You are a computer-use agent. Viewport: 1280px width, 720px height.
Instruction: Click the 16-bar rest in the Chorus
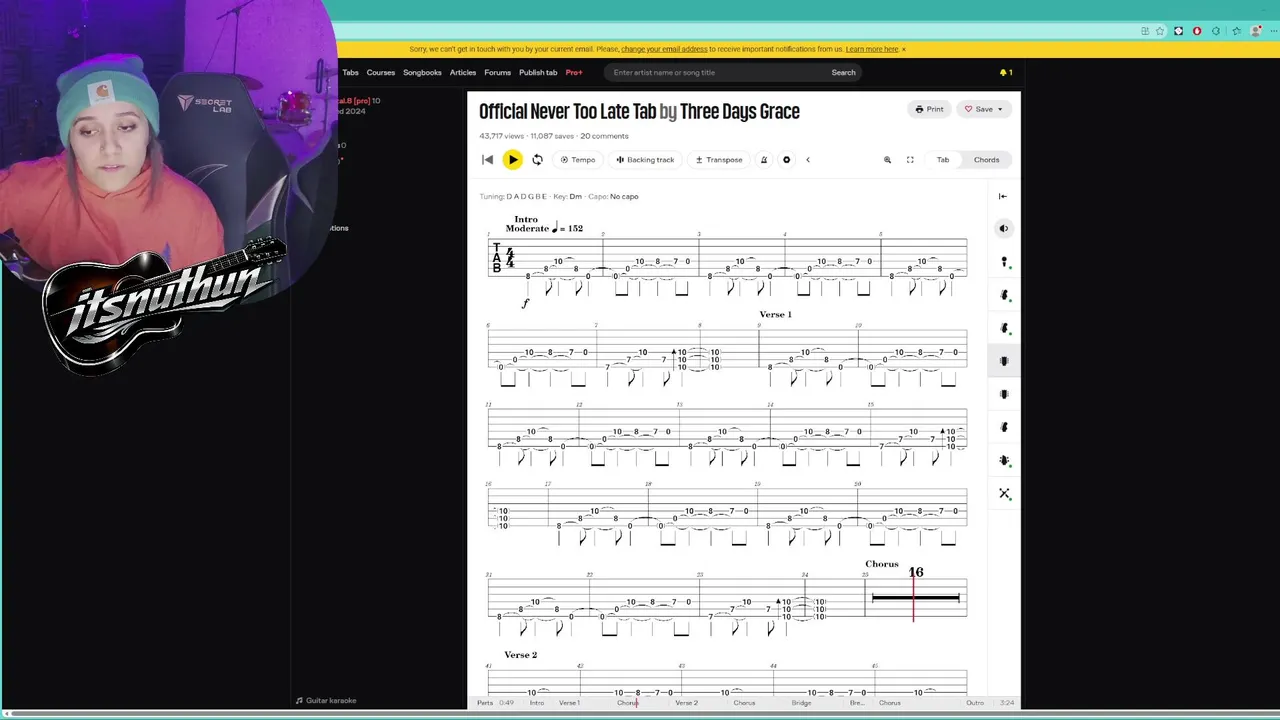point(915,598)
